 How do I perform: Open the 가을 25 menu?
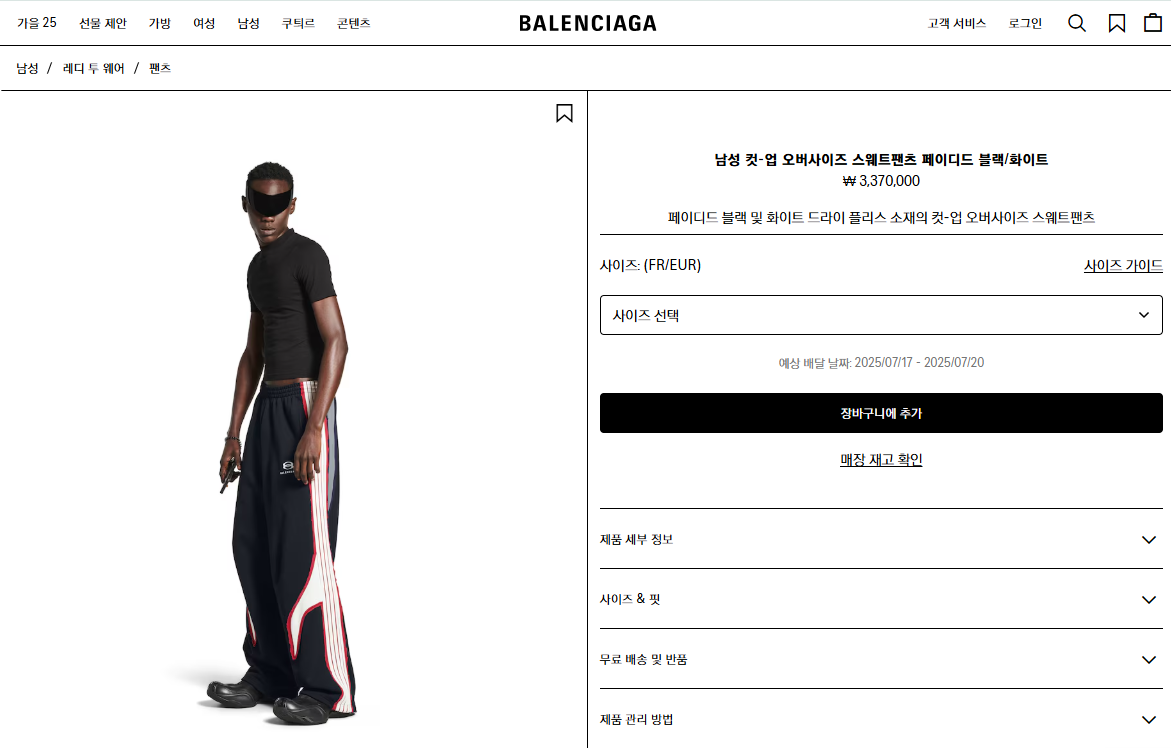(37, 23)
